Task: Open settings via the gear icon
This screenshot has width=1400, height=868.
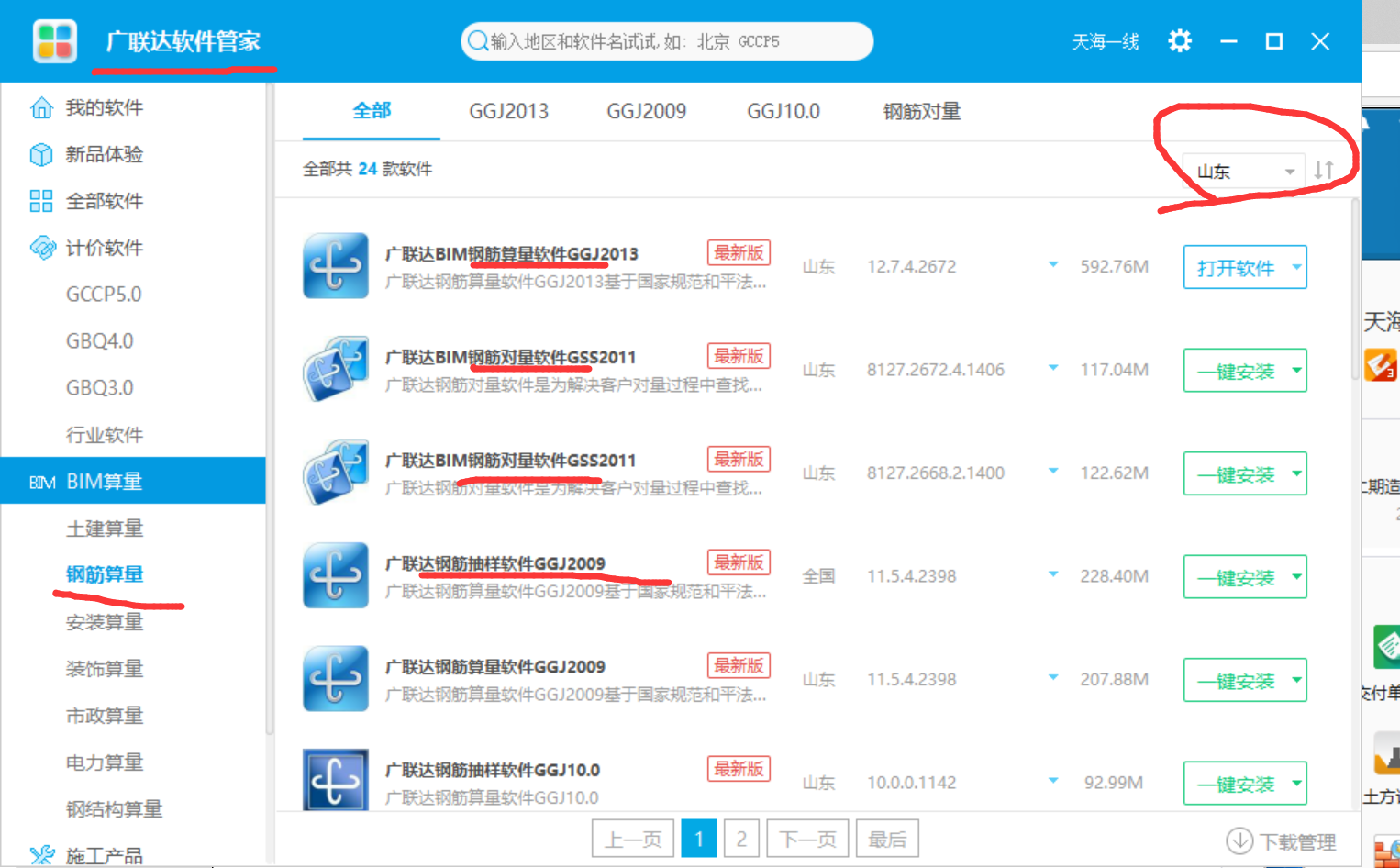Action: [1180, 40]
